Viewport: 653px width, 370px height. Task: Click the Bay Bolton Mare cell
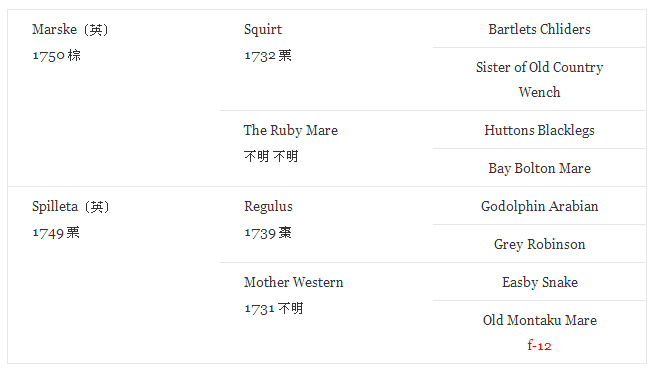[539, 168]
